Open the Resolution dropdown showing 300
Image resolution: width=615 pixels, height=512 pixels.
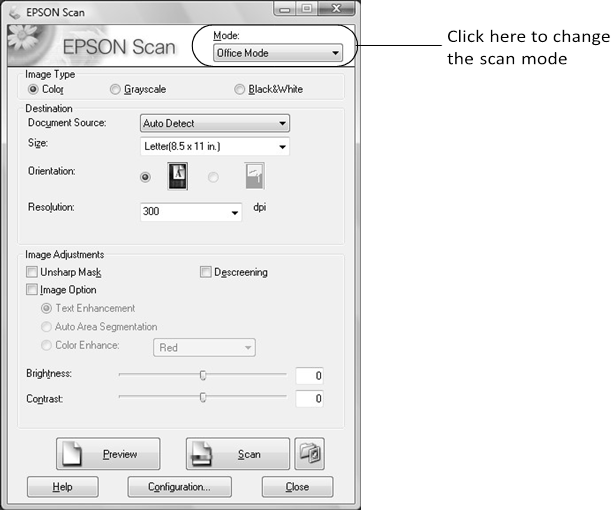coord(191,212)
